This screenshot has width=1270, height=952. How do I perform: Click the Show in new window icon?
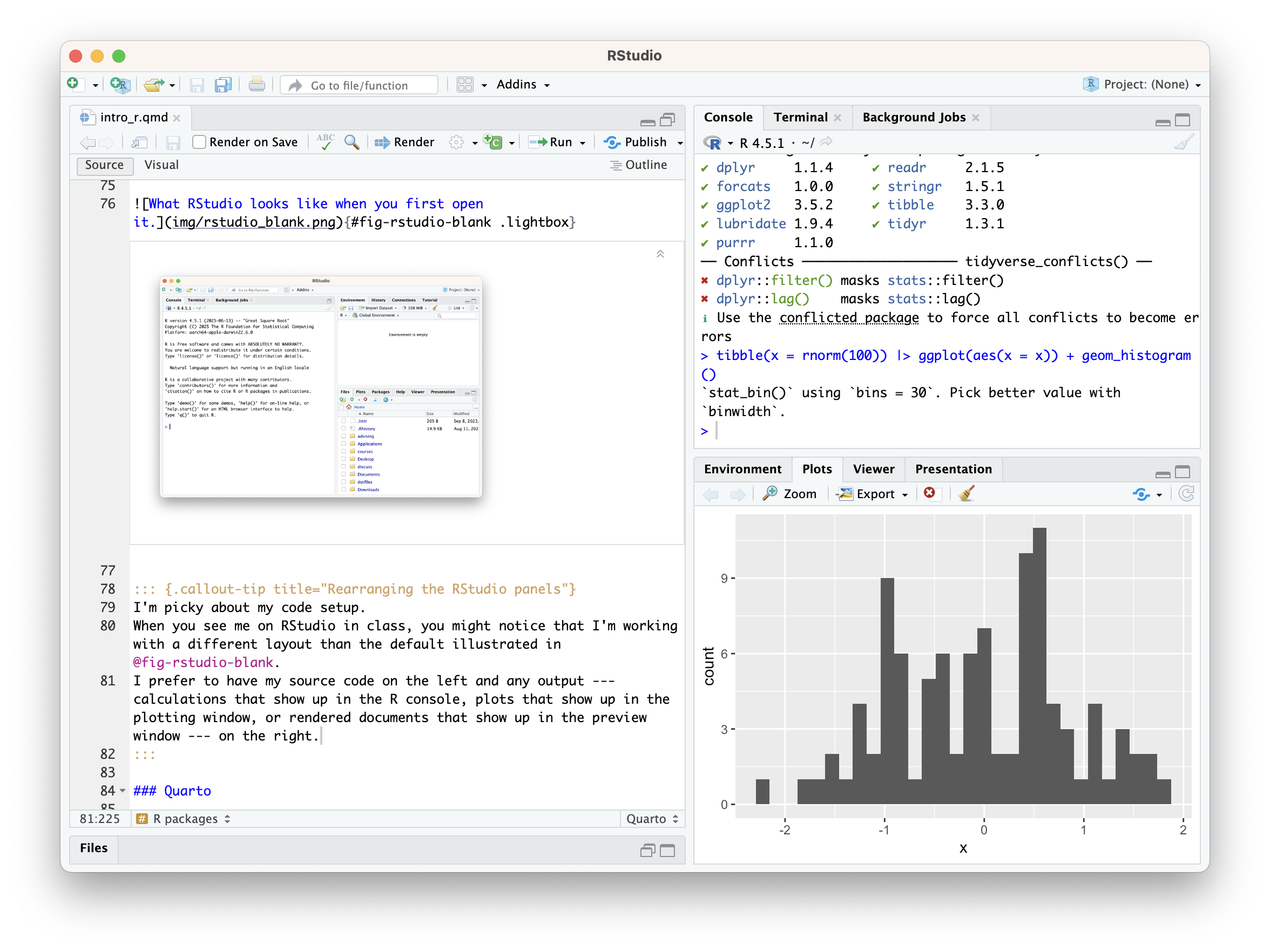pyautogui.click(x=139, y=142)
